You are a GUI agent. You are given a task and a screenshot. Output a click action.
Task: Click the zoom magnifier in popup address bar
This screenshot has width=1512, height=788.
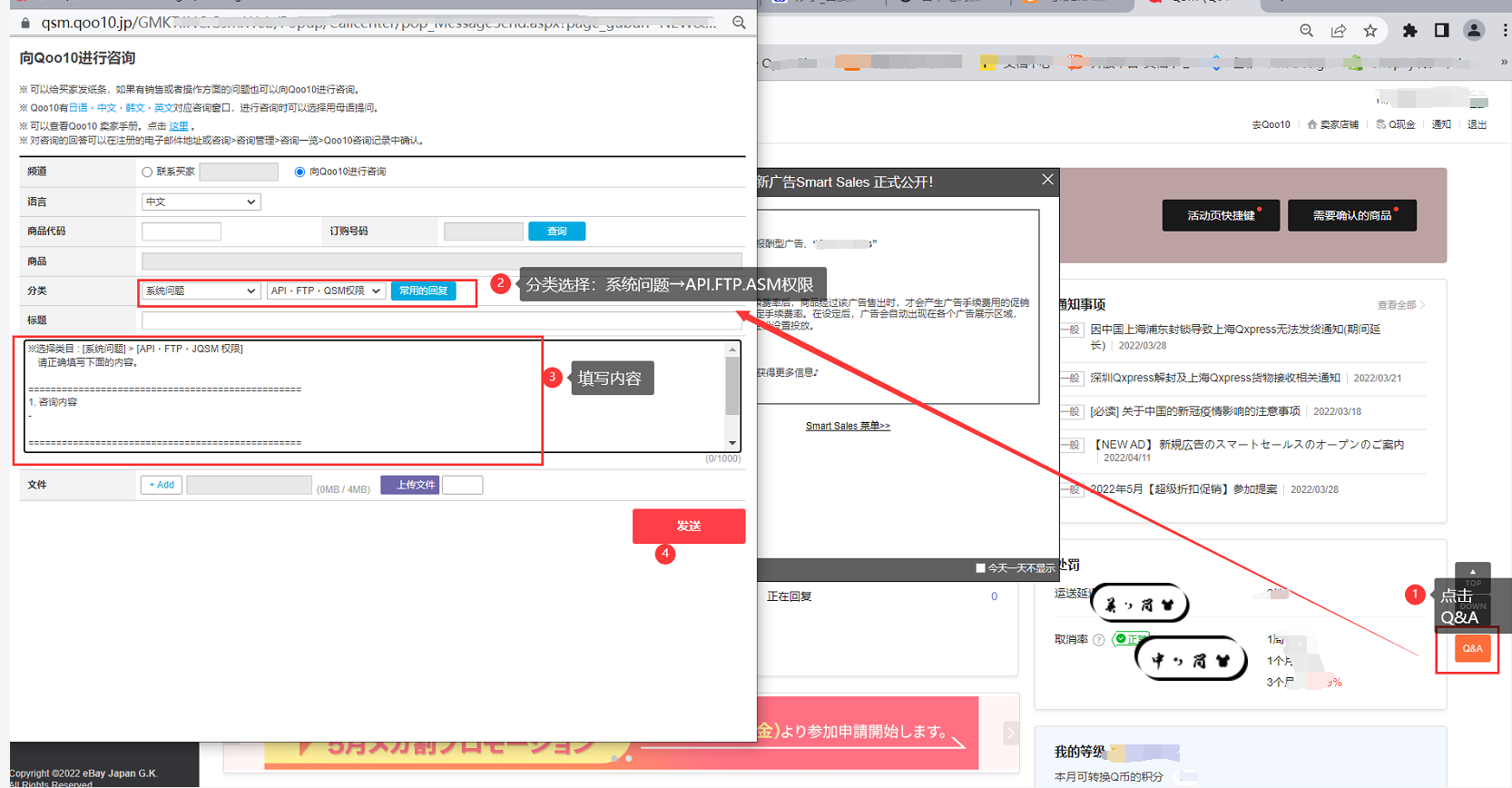click(x=739, y=23)
